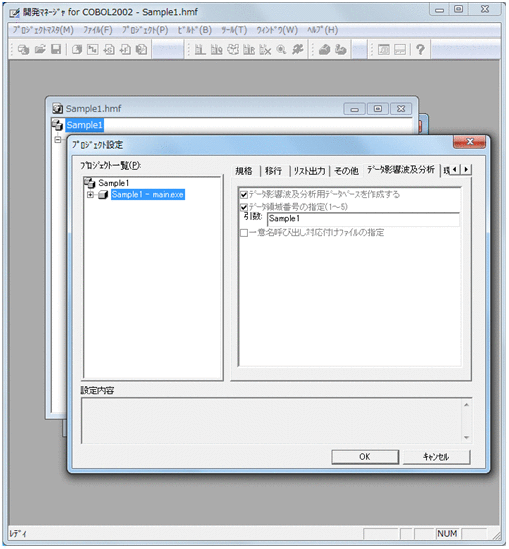The width and height of the screenshot is (509, 549).
Task: Click the single dark puzzle piece toolbar icon
Action: (298, 50)
